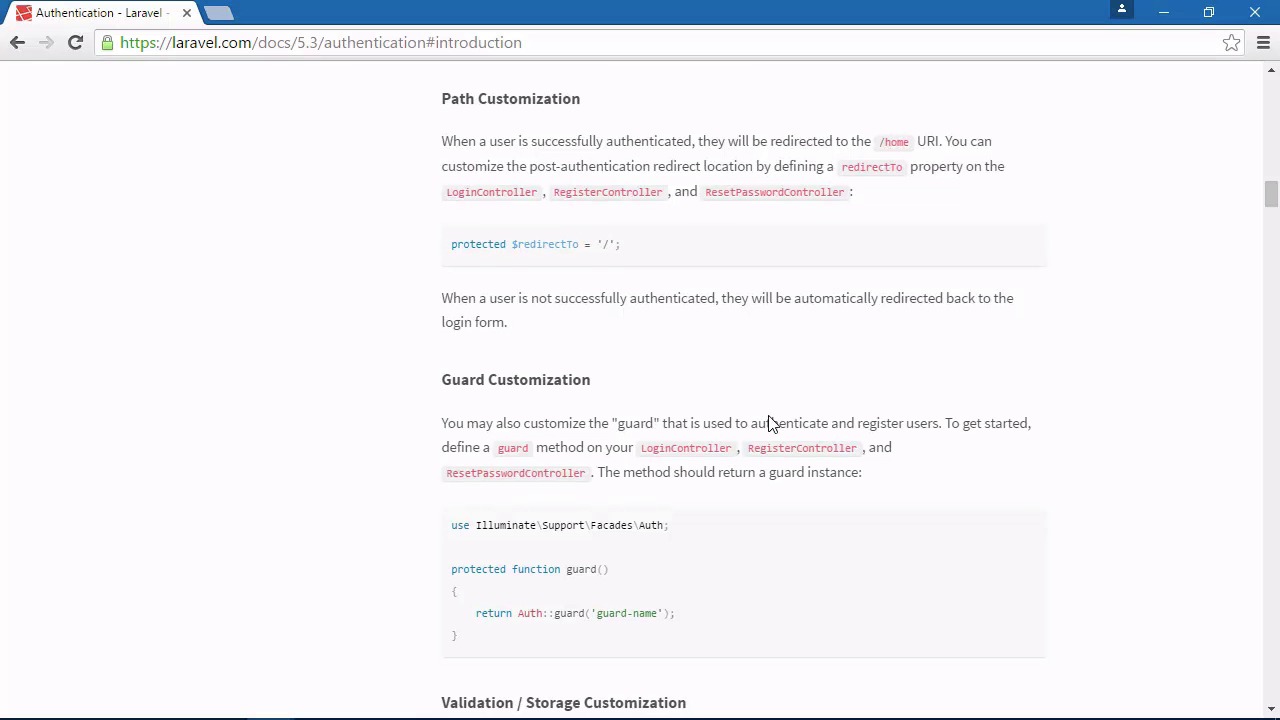The image size is (1280, 720).
Task: View site info via the padlock icon
Action: [x=107, y=42]
